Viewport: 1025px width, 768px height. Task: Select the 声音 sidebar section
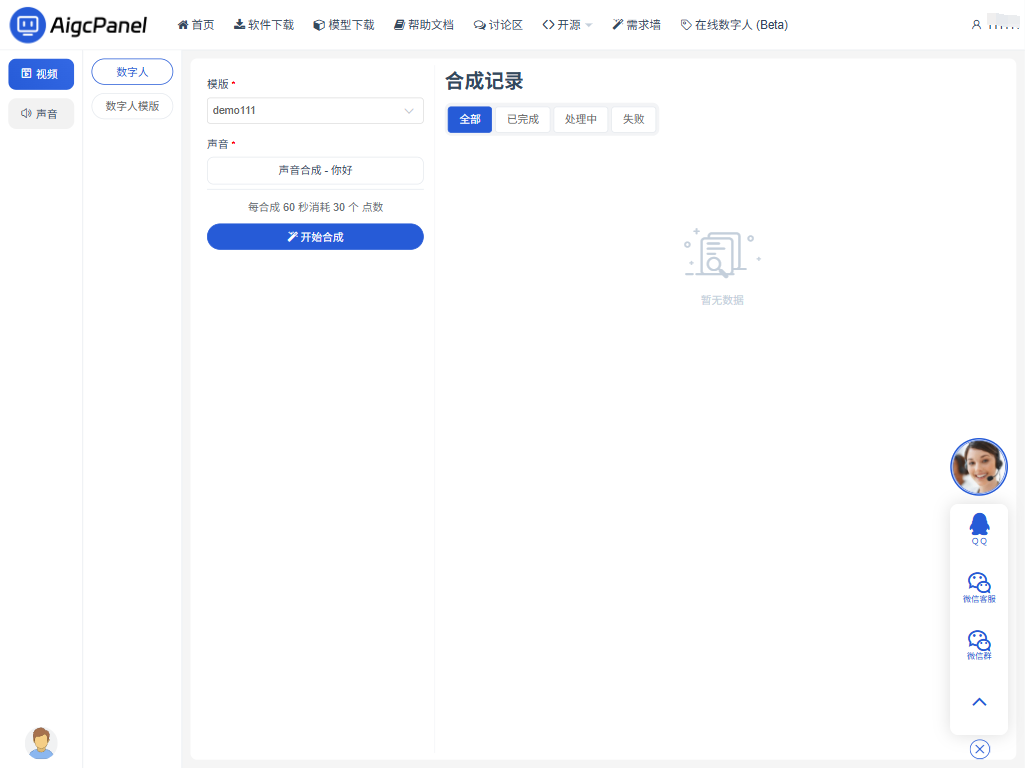[x=41, y=114]
